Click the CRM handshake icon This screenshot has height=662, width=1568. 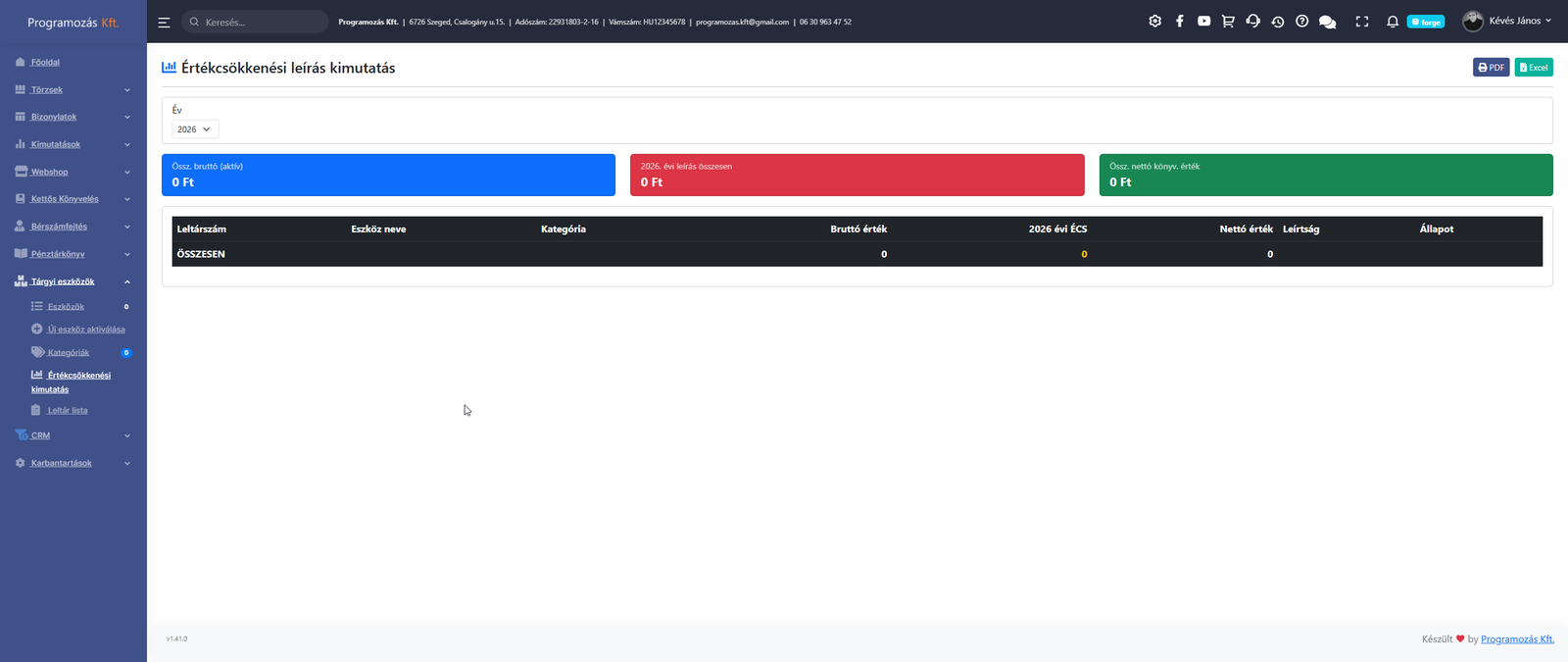click(22, 434)
